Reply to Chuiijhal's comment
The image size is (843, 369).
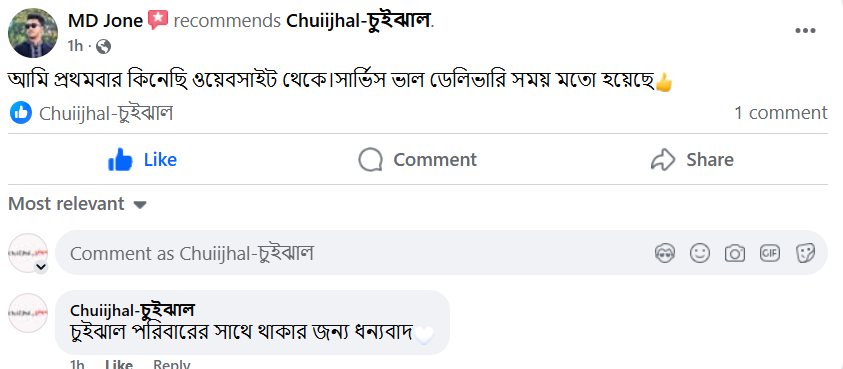(172, 364)
